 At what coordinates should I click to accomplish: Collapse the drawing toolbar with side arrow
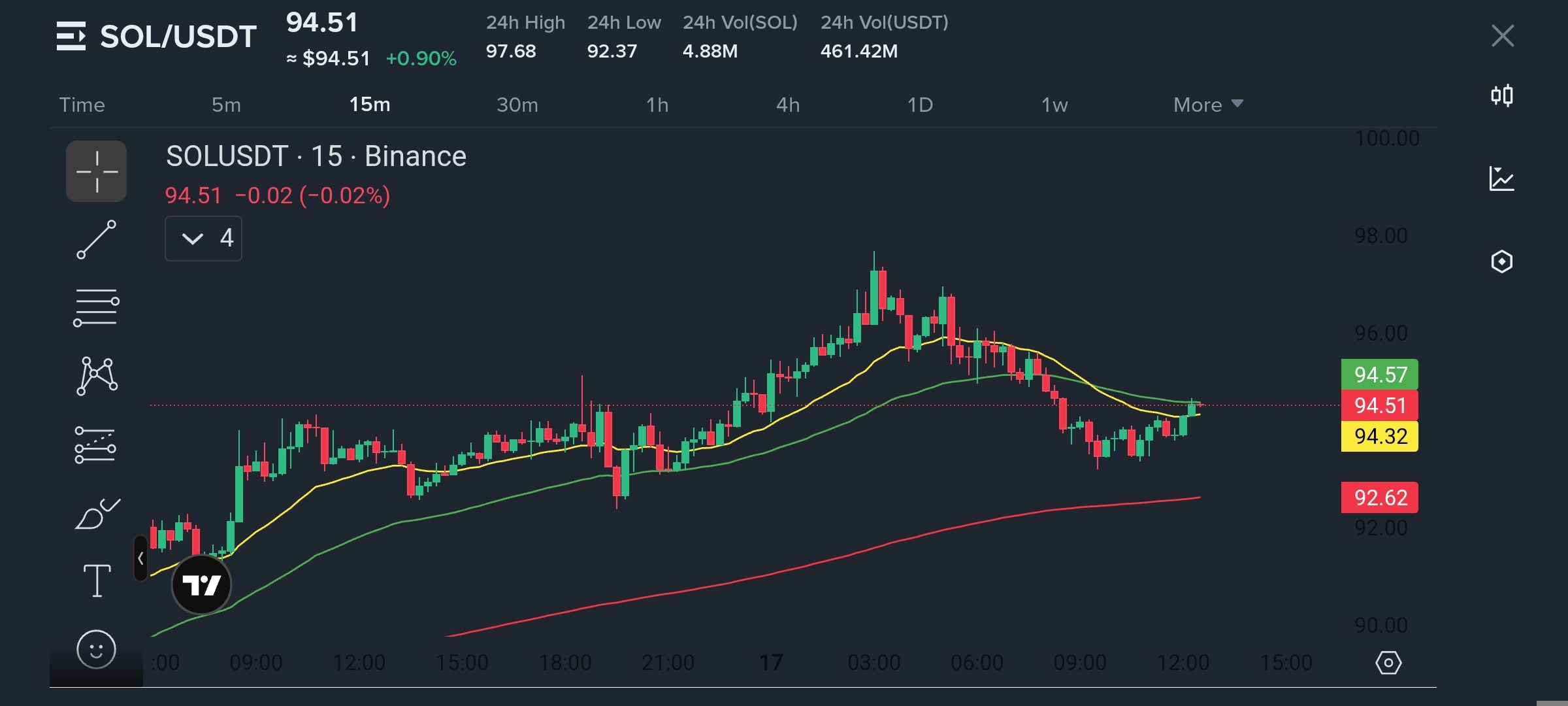[x=140, y=558]
